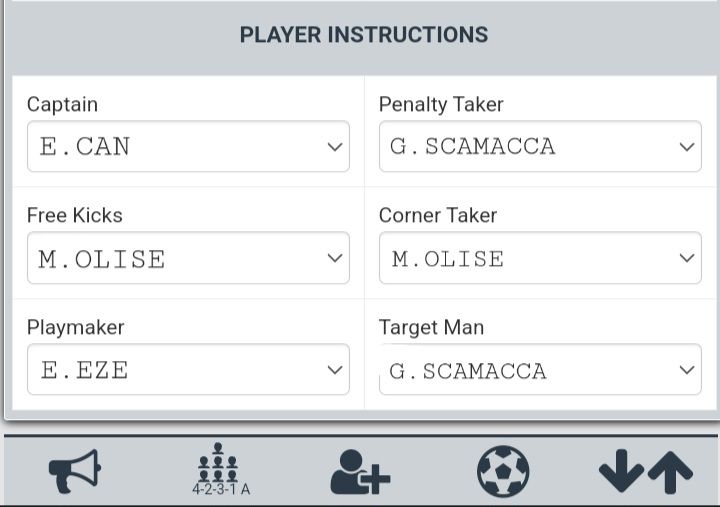Tap the soccer ball icon
This screenshot has width=720, height=507.
tap(503, 471)
